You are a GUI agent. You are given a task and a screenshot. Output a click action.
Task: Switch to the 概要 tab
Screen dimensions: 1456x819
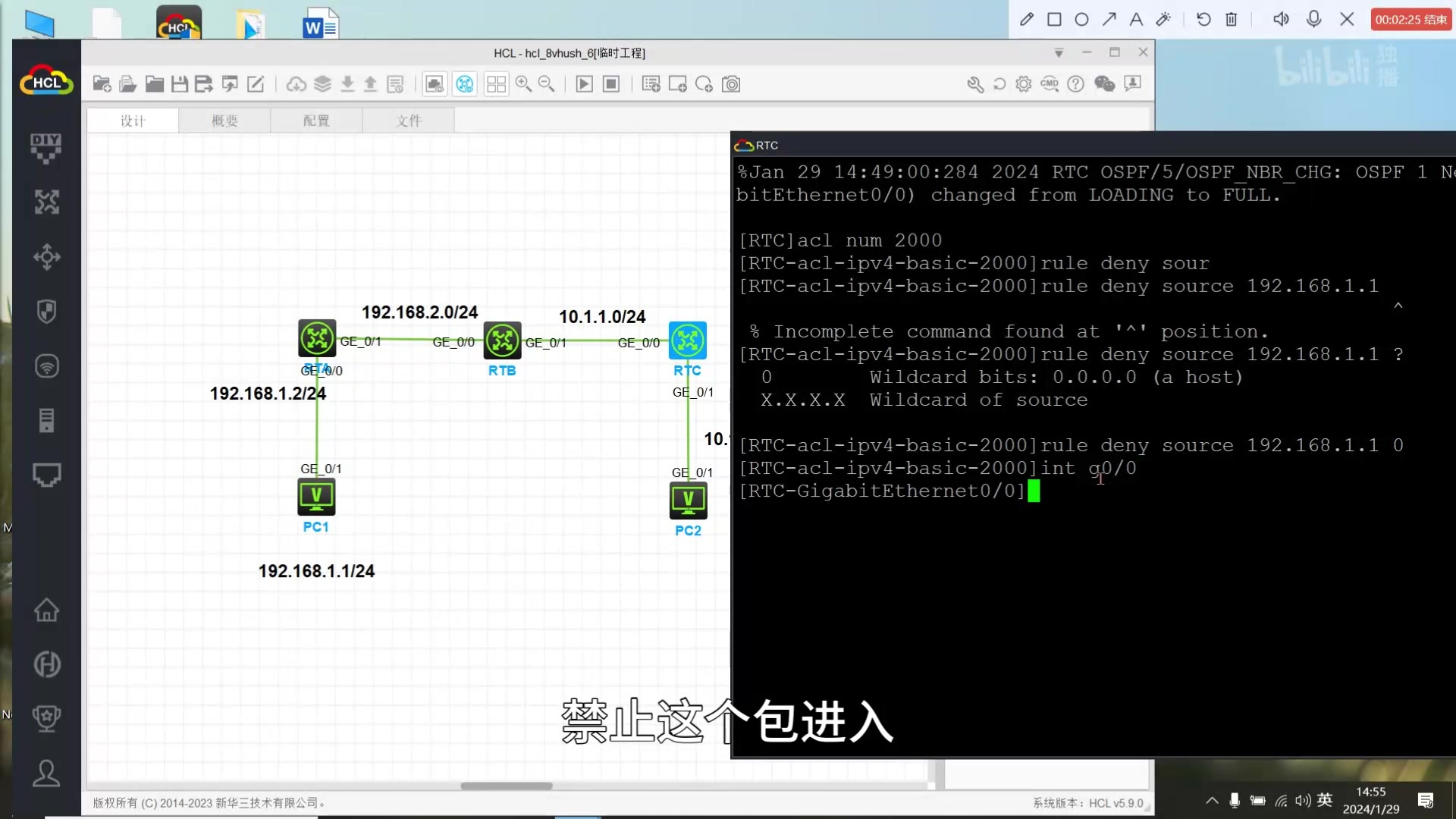click(x=224, y=121)
